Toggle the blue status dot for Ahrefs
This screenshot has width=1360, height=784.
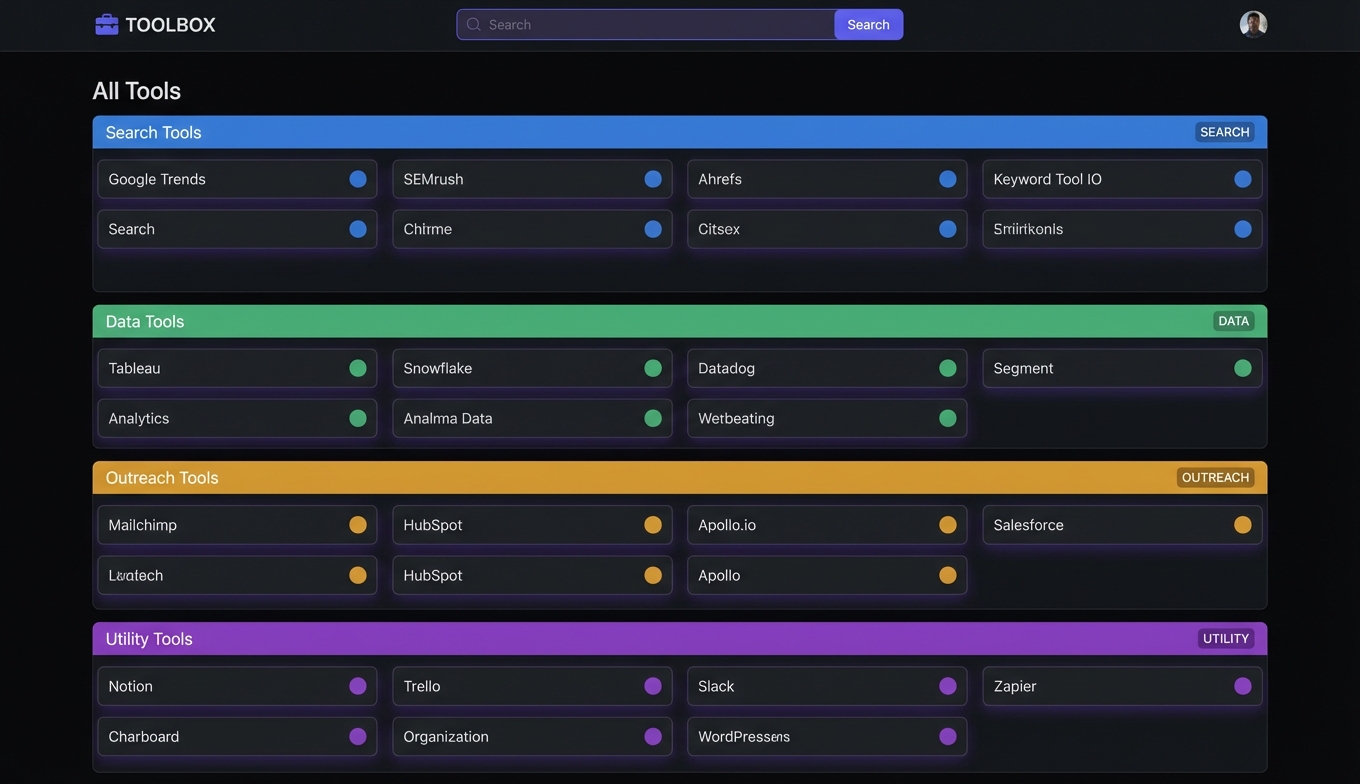click(x=947, y=179)
